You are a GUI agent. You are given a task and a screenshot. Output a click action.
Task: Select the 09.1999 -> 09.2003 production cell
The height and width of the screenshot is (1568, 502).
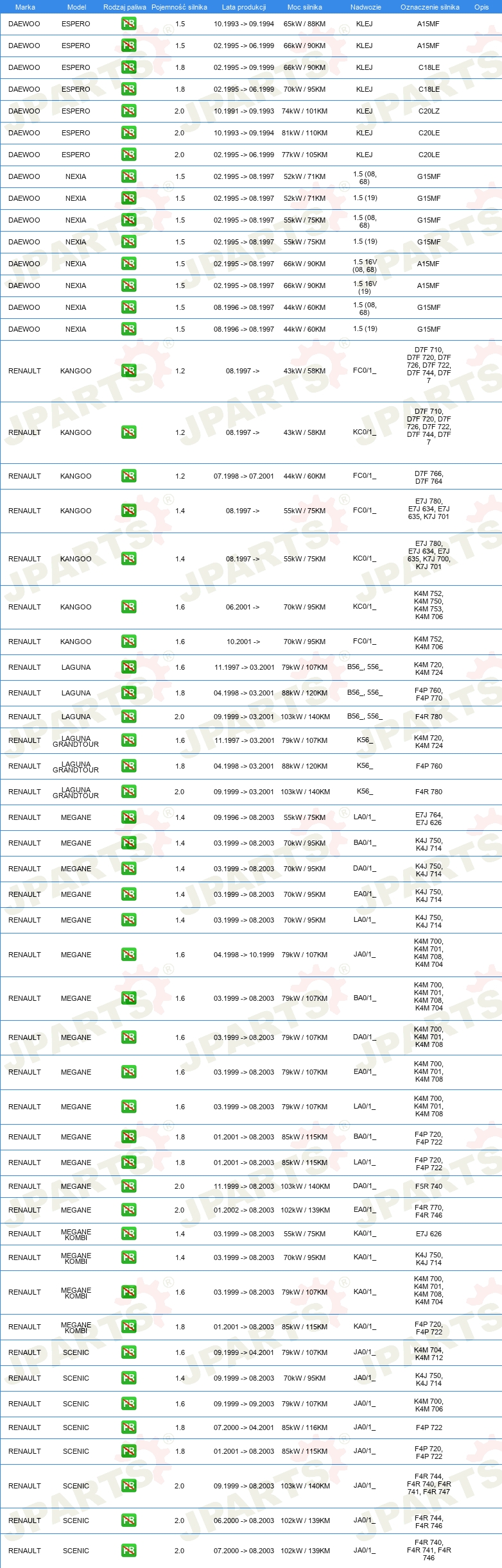tap(244, 1404)
